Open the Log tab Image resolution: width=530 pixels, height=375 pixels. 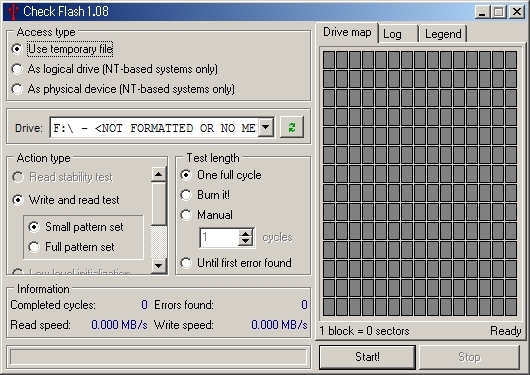point(398,34)
